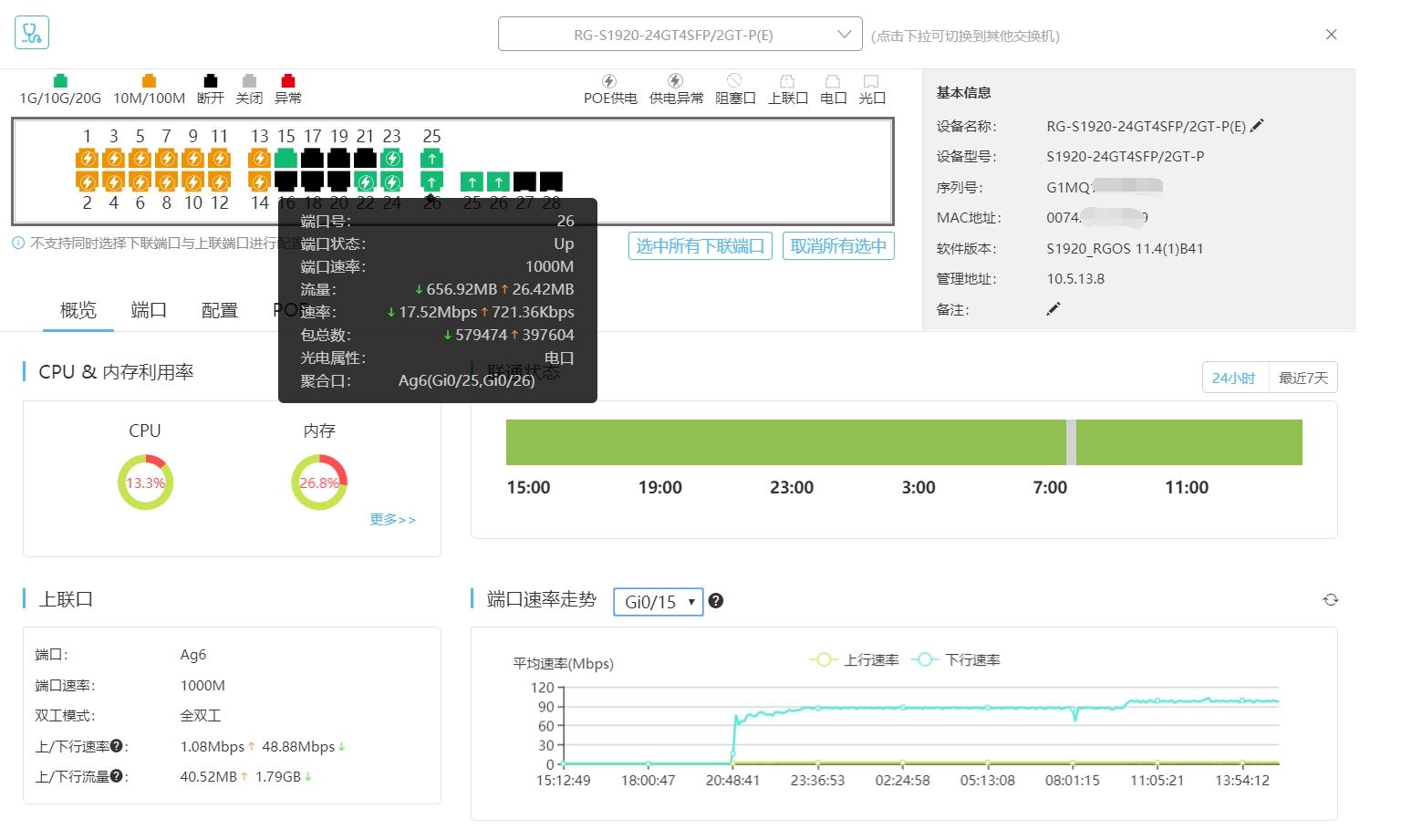Close the switch detail panel

click(x=1332, y=35)
